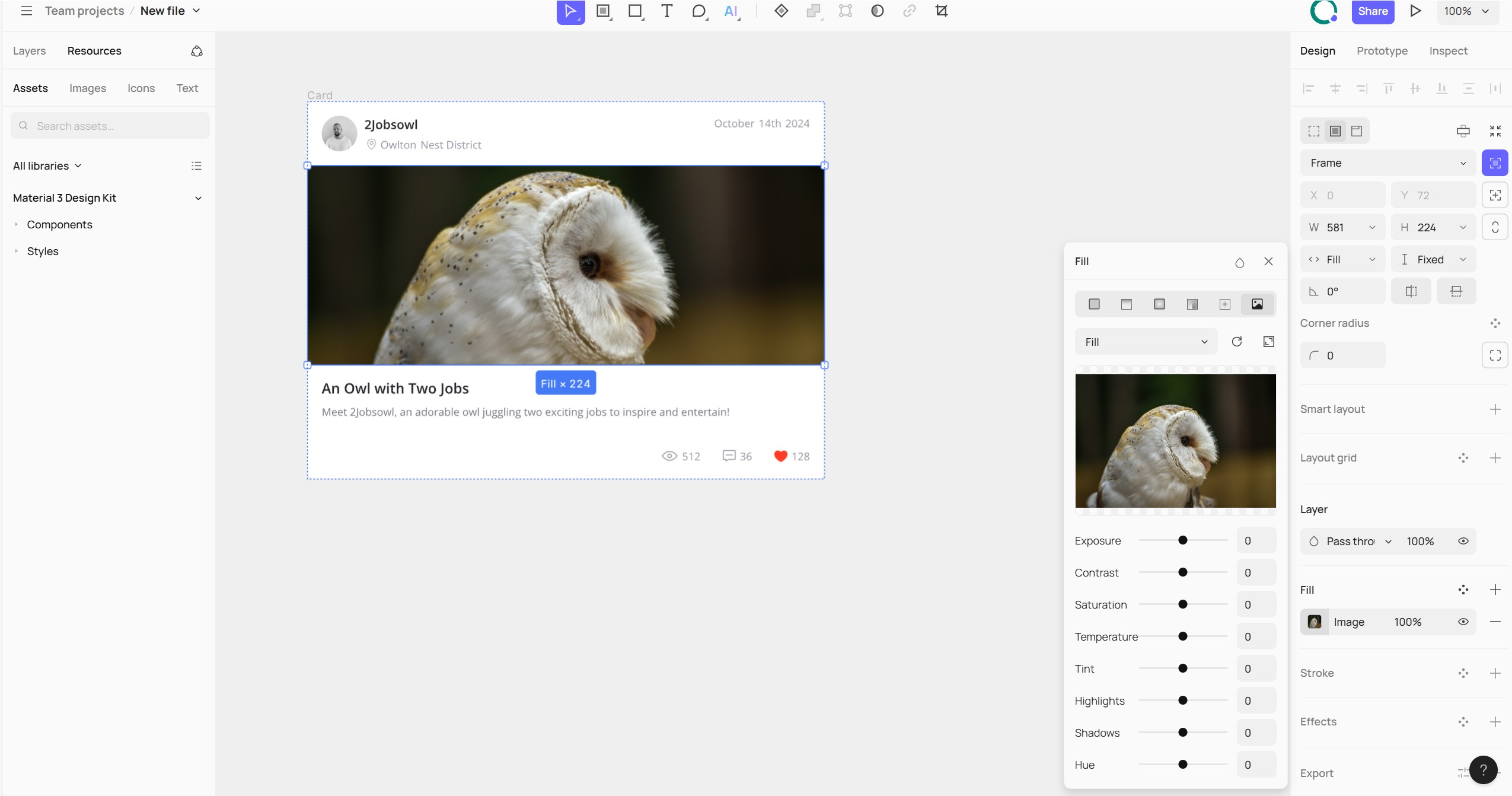Select radial gradient fill type

tap(1159, 304)
